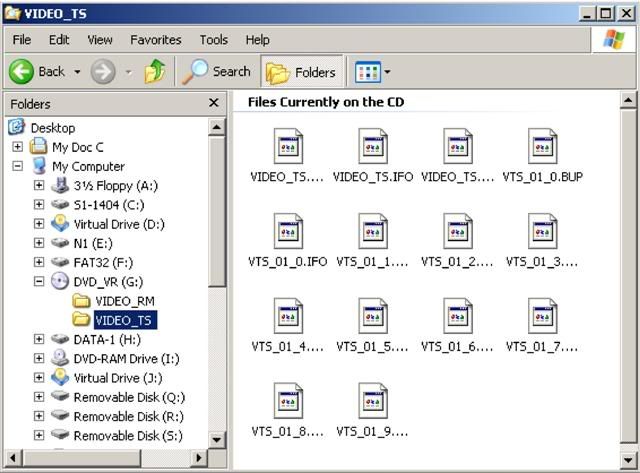Click folder tree scroll-up arrow

pos(217,127)
